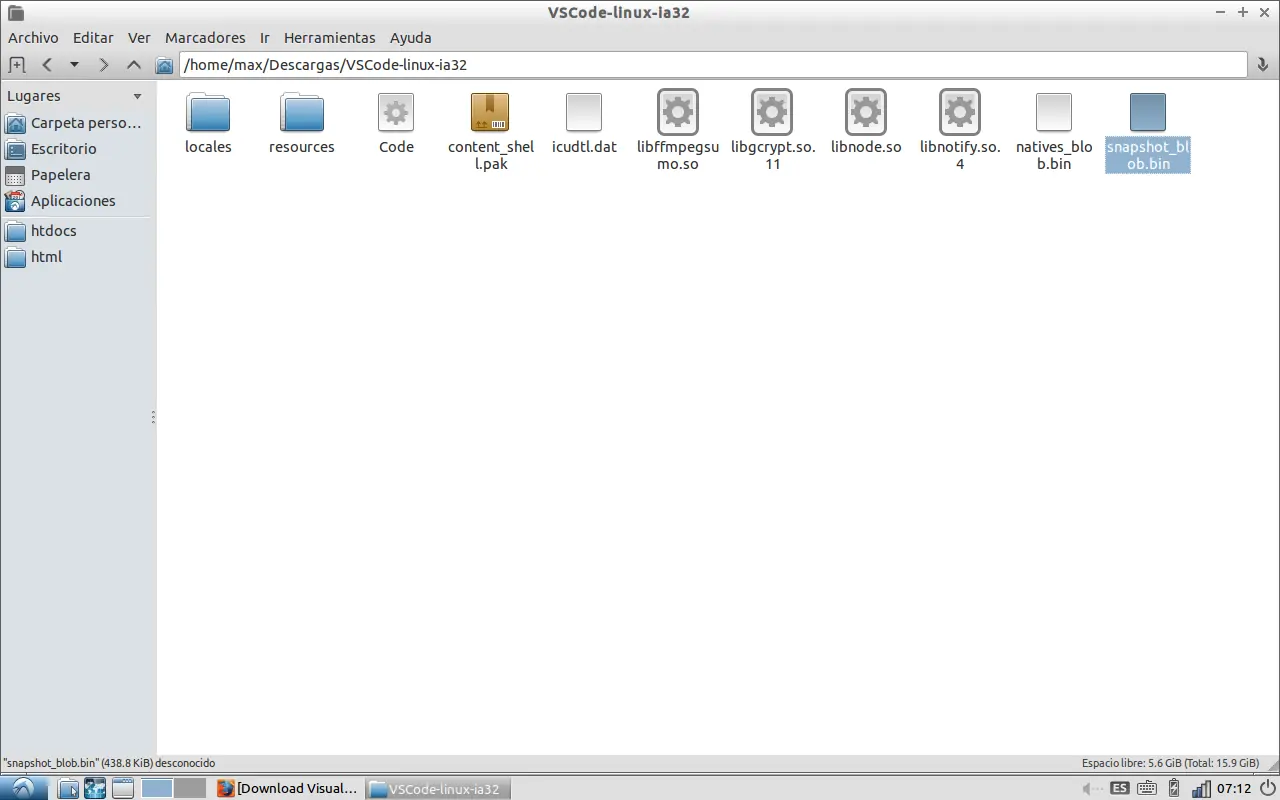This screenshot has height=800, width=1280.
Task: Click the locales folder name label
Action: coord(208,147)
